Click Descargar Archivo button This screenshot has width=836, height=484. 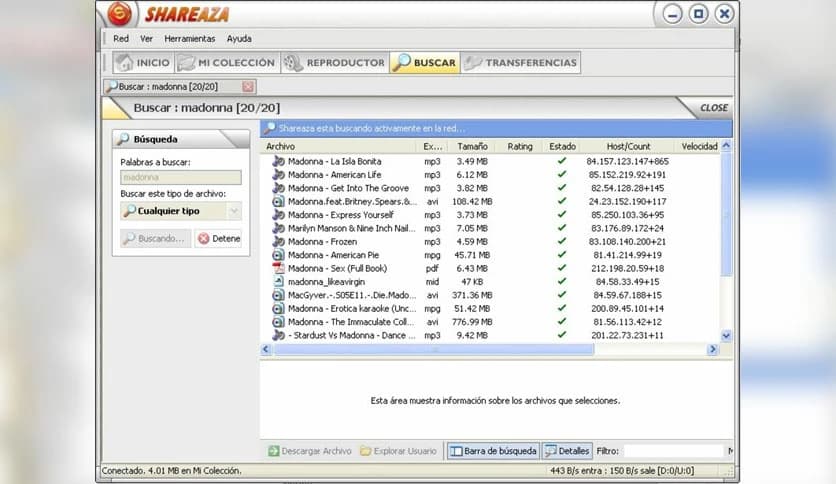coord(310,451)
